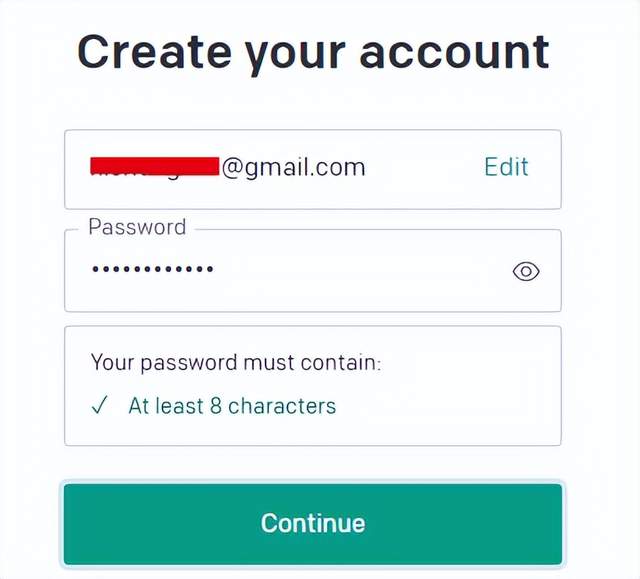
Task: Click the floating "Password" field label
Action: (137, 227)
